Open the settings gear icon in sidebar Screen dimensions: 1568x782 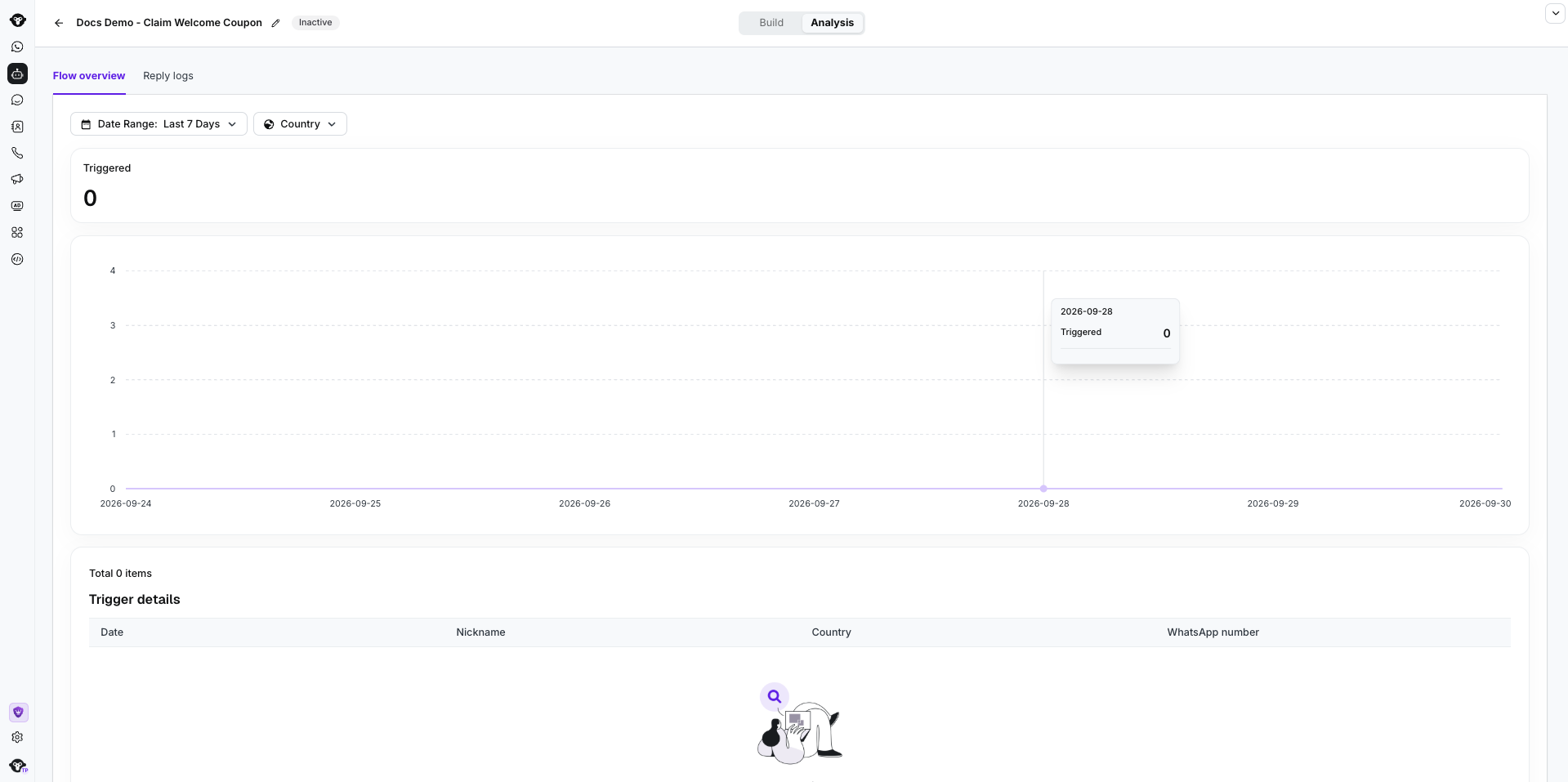[x=17, y=737]
